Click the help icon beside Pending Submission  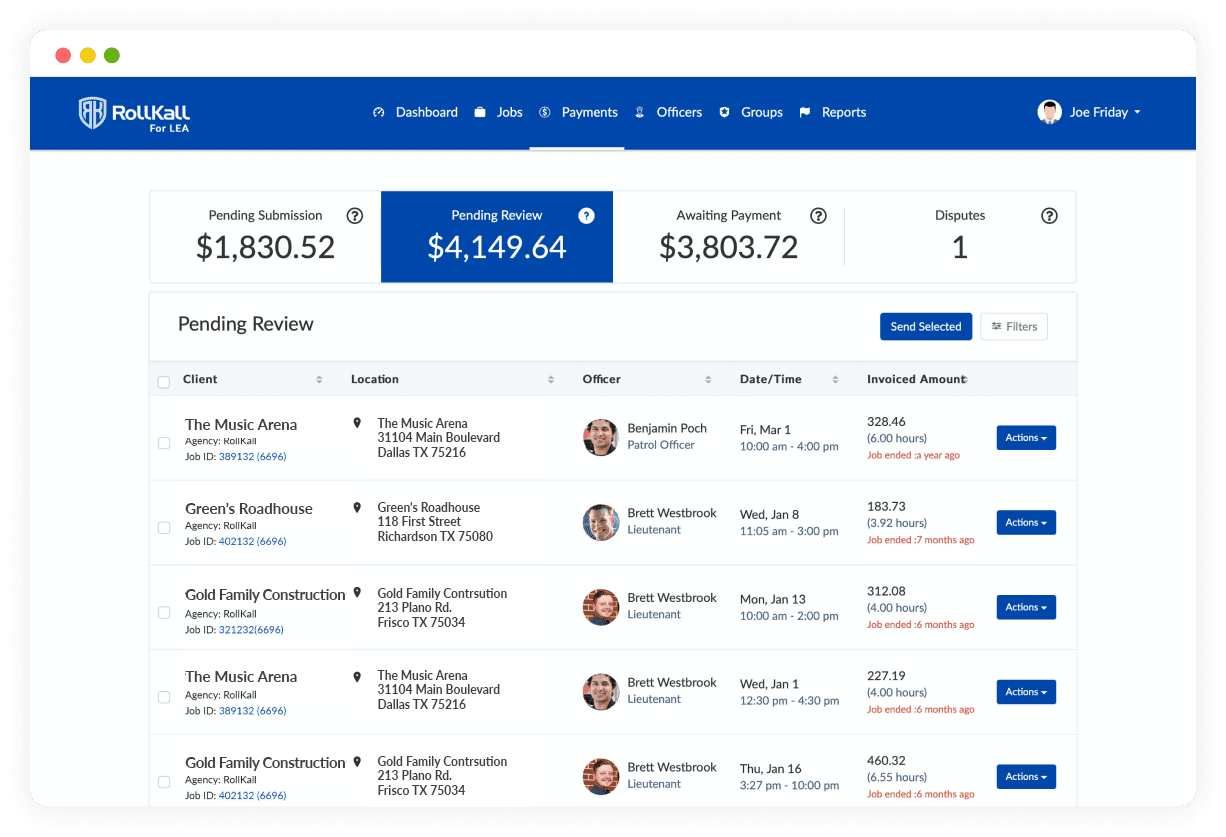click(x=354, y=216)
